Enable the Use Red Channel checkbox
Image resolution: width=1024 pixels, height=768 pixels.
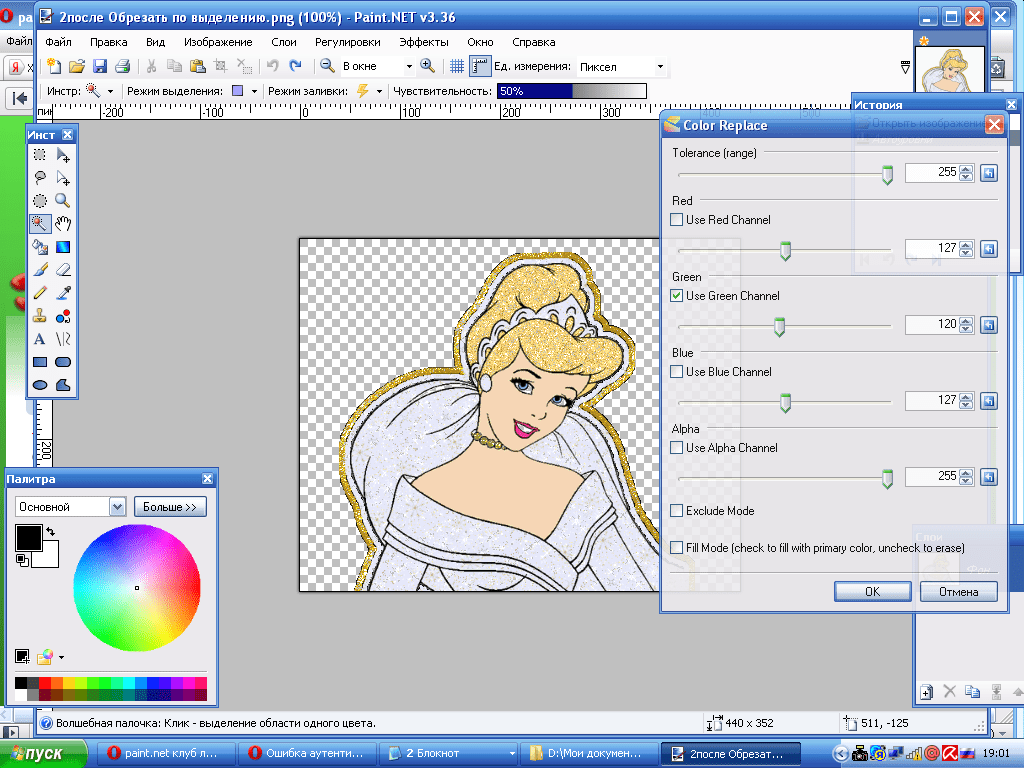(677, 220)
